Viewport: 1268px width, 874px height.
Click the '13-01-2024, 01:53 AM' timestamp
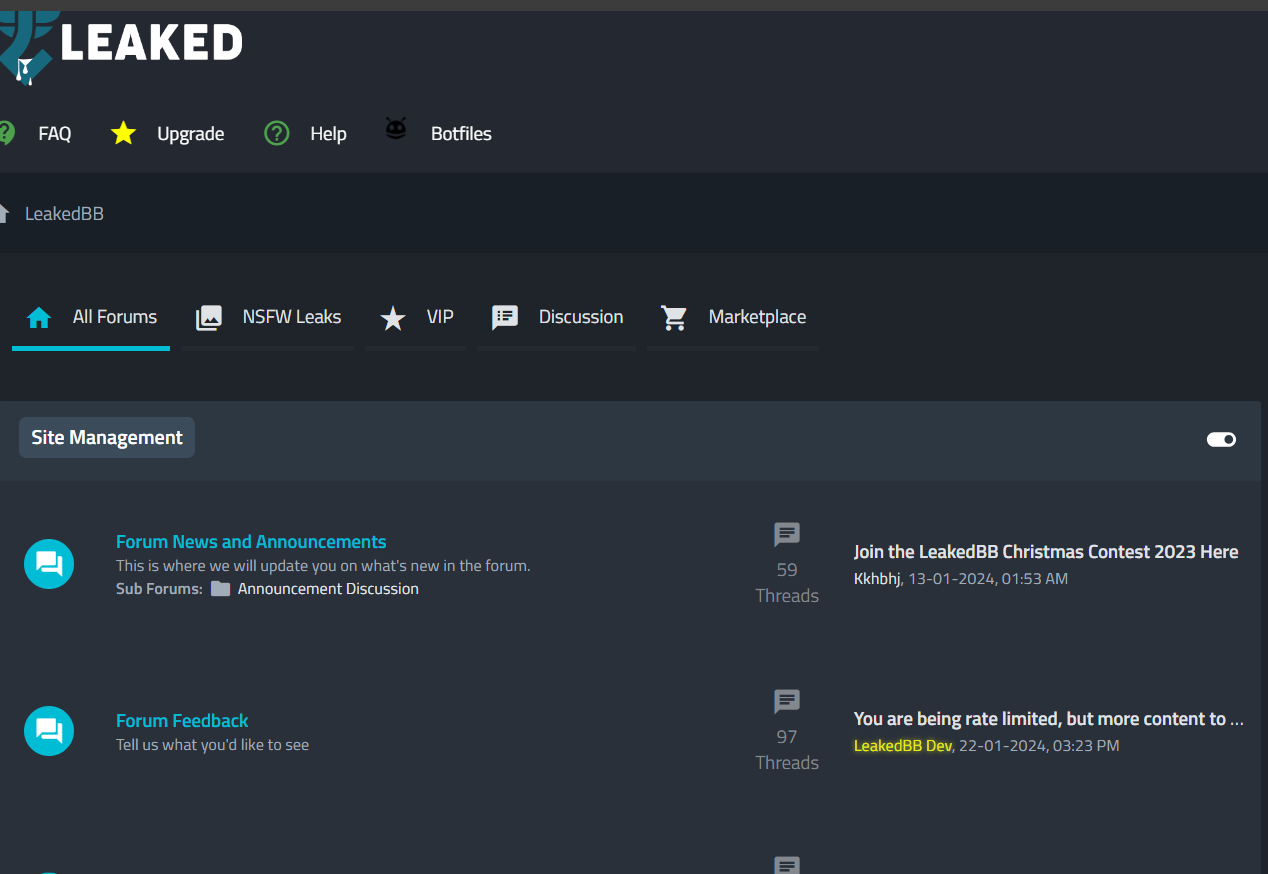click(988, 579)
